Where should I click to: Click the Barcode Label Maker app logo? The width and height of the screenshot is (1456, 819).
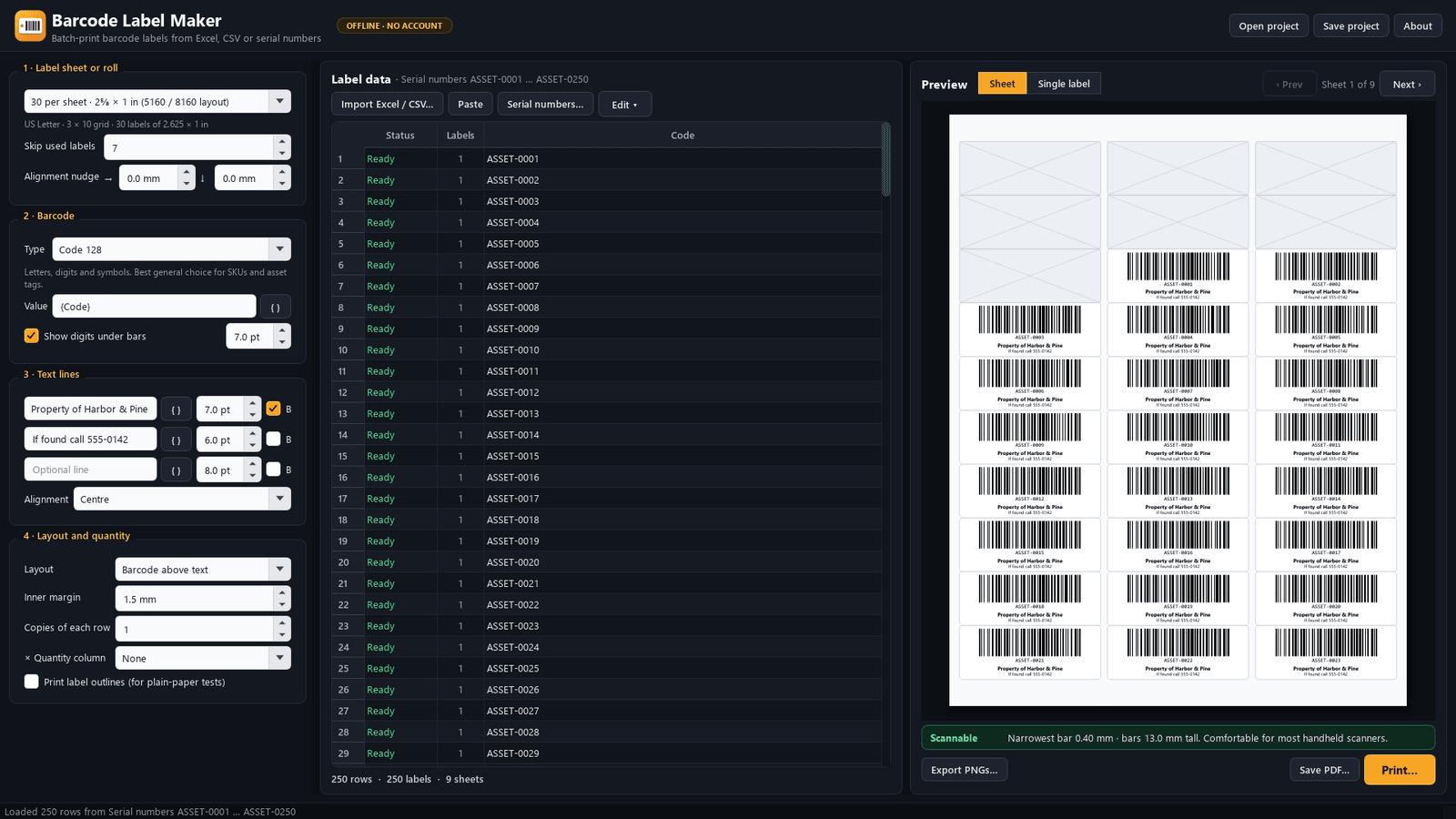click(x=30, y=25)
